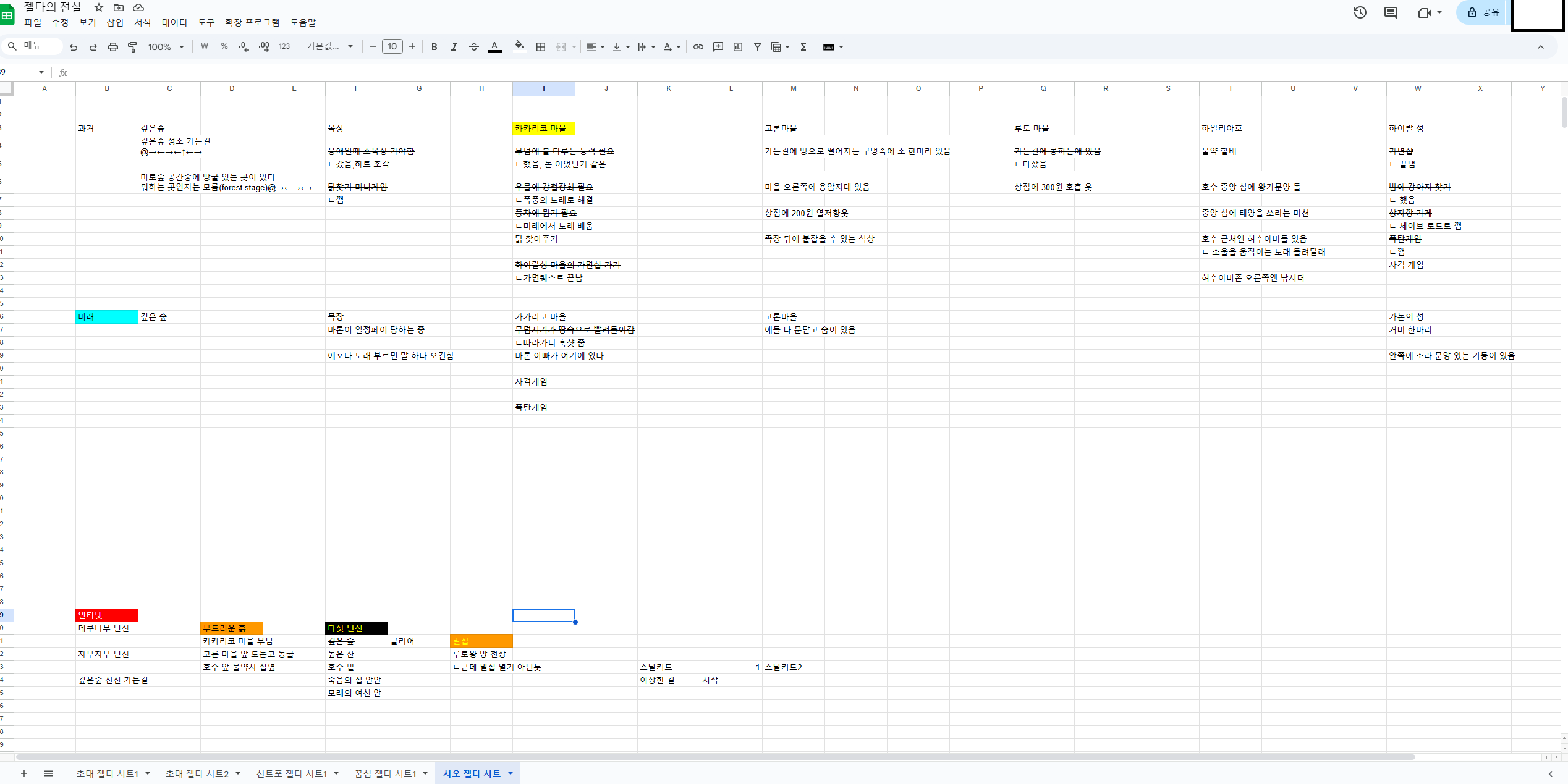The image size is (1568, 784).
Task: Select column I header
Action: (x=544, y=88)
